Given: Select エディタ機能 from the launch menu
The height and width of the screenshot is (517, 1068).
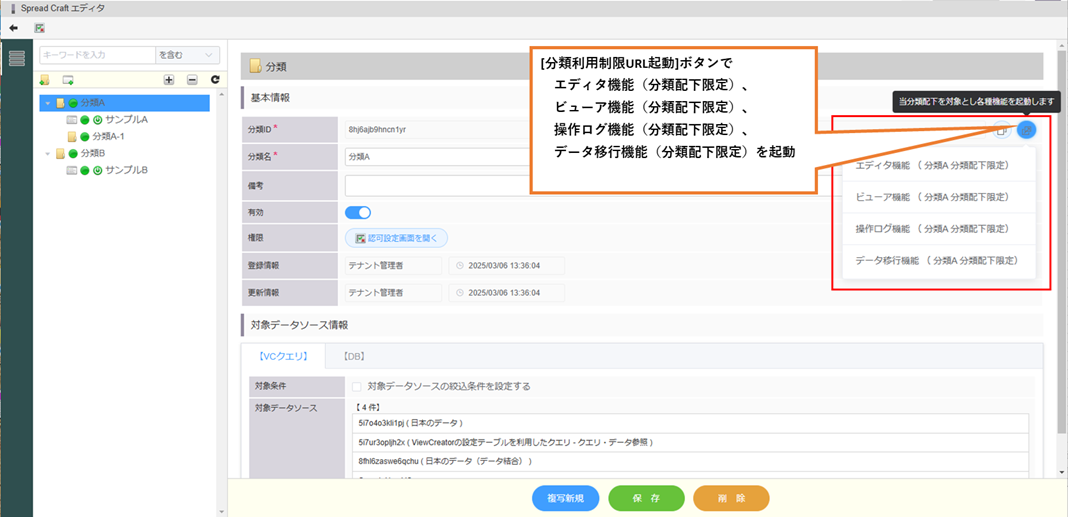Looking at the screenshot, I should pos(931,165).
